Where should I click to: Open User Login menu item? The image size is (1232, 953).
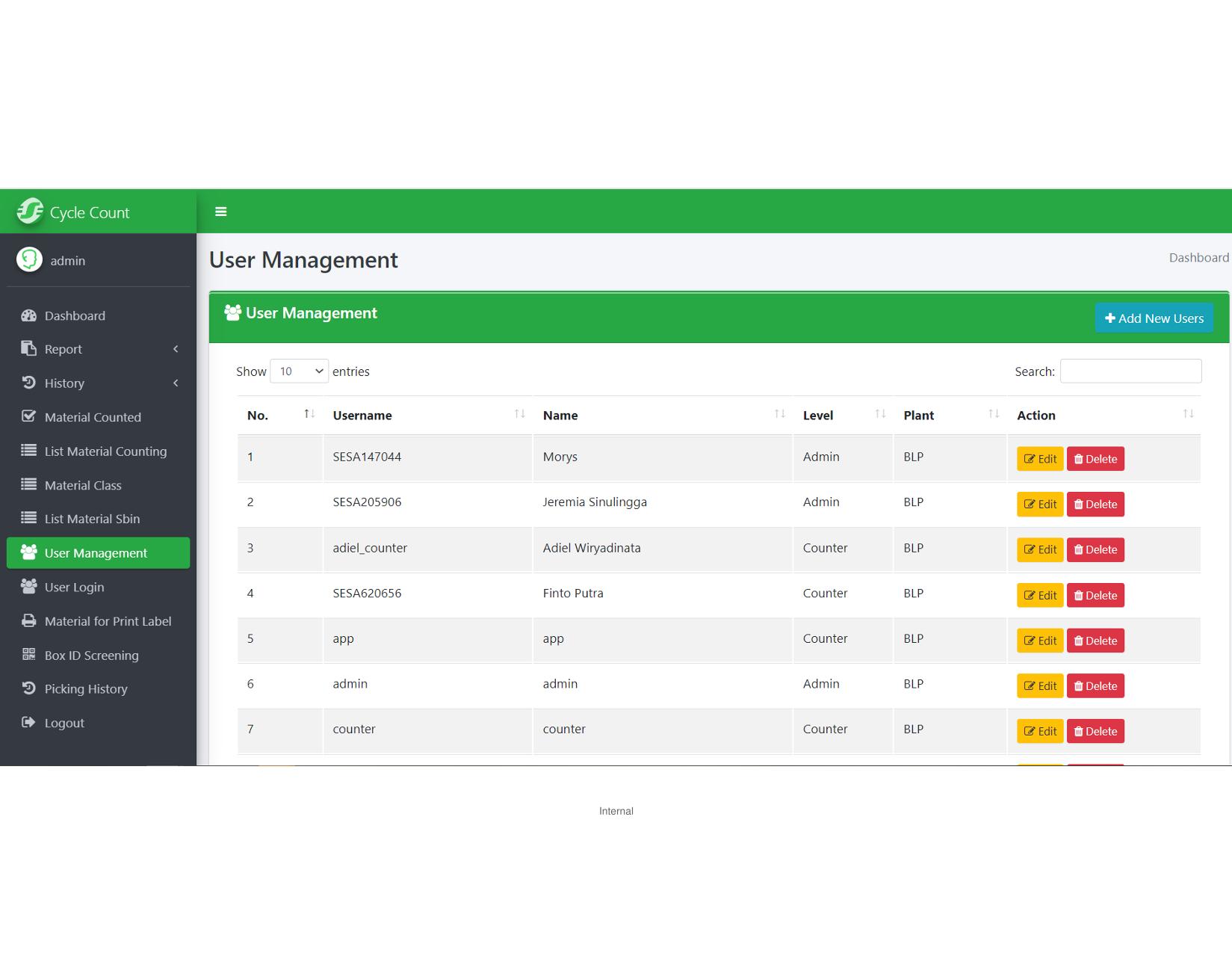[x=74, y=587]
